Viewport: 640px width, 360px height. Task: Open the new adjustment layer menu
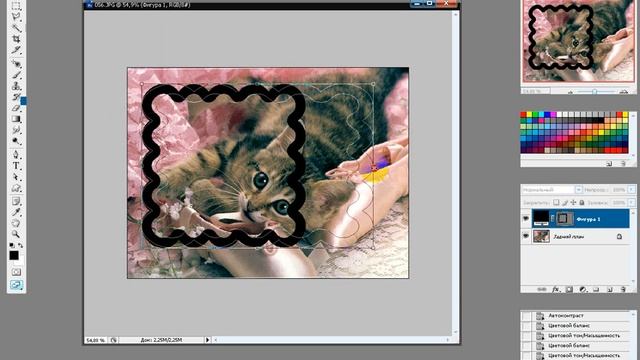583,289
